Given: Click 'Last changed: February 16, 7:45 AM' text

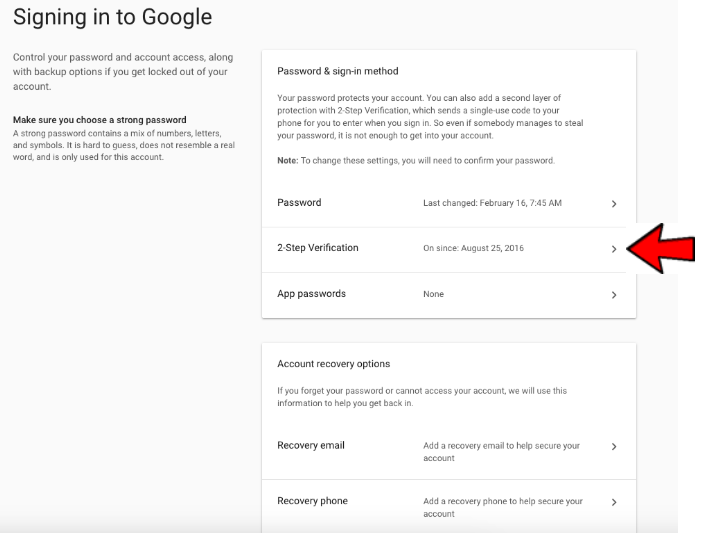Looking at the screenshot, I should 492,203.
